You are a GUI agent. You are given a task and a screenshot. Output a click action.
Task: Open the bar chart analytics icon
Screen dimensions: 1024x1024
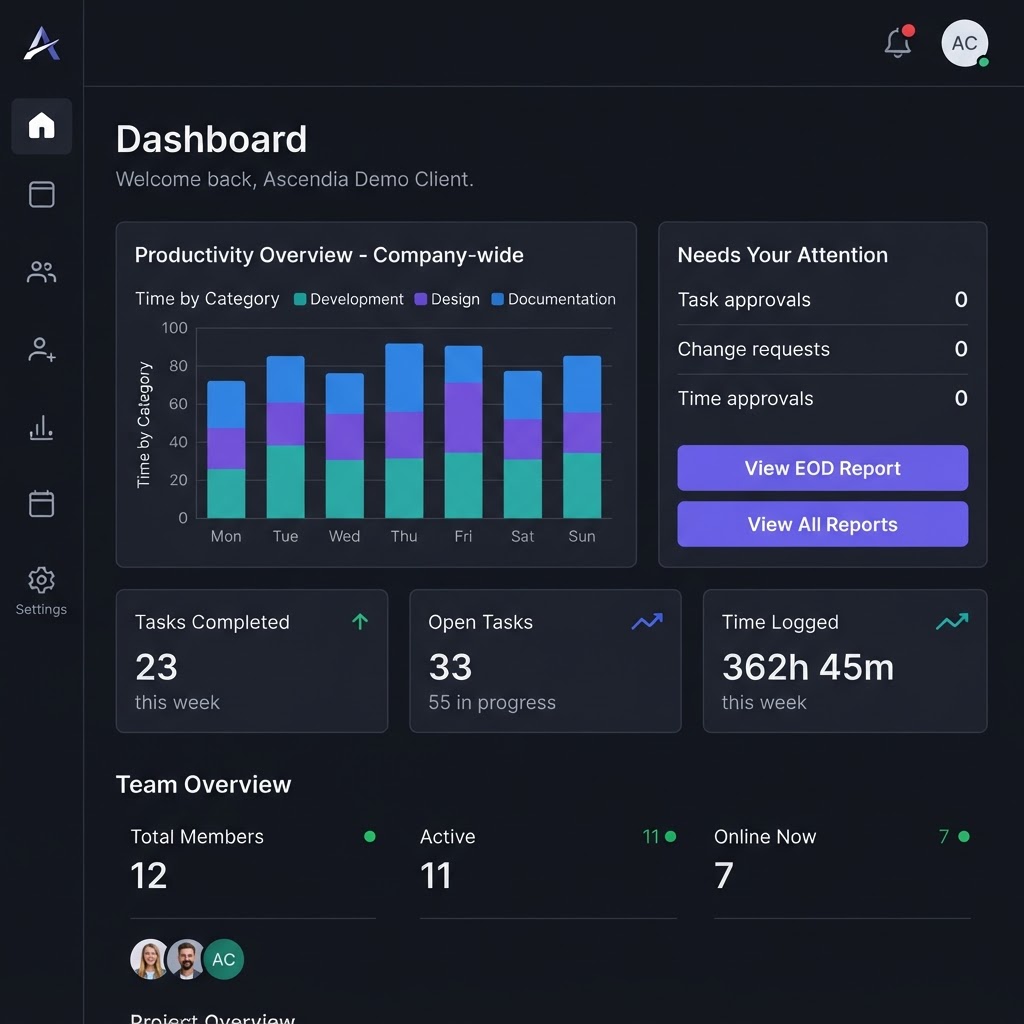coord(42,428)
